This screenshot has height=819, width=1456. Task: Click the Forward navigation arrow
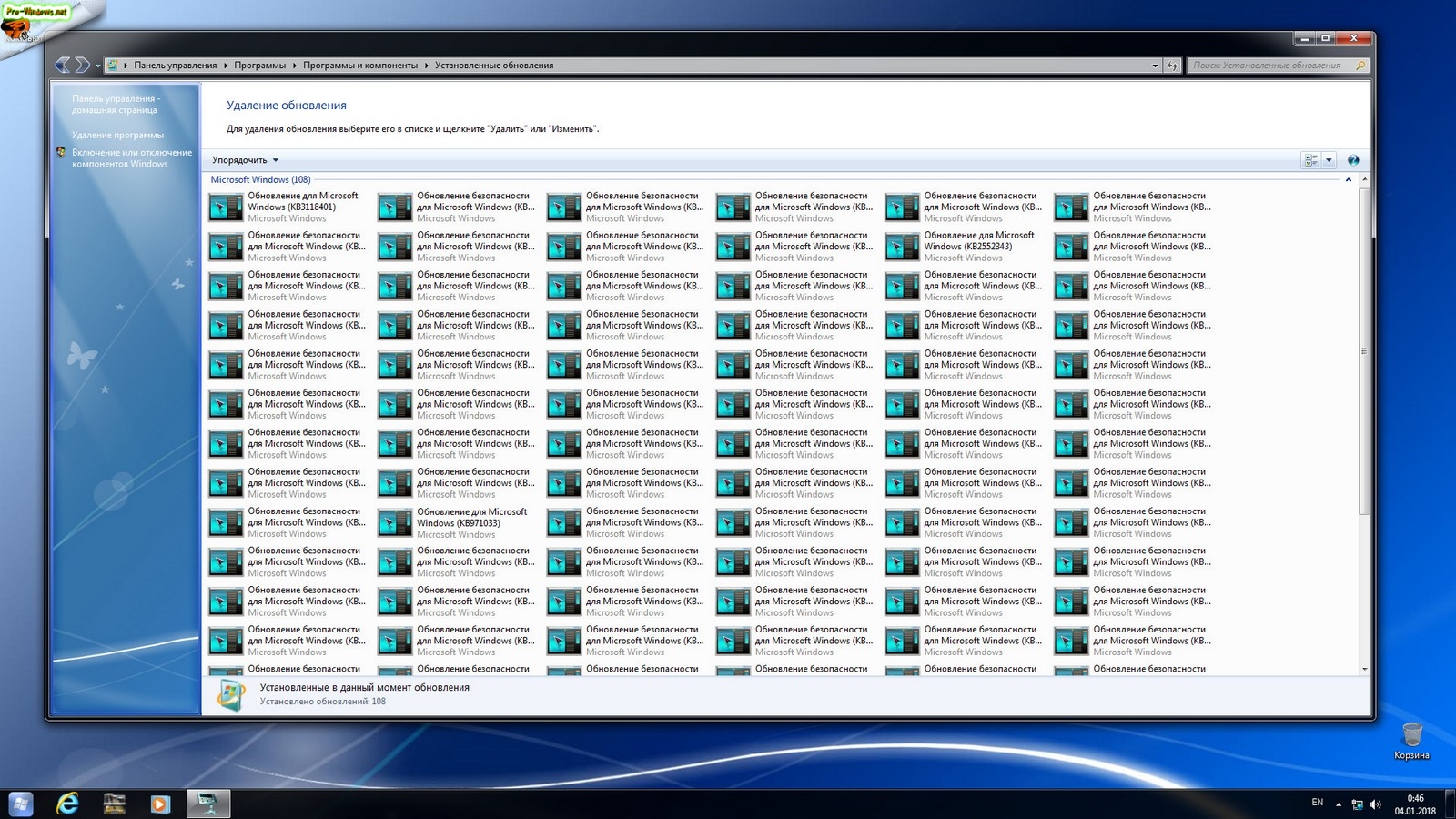click(82, 65)
